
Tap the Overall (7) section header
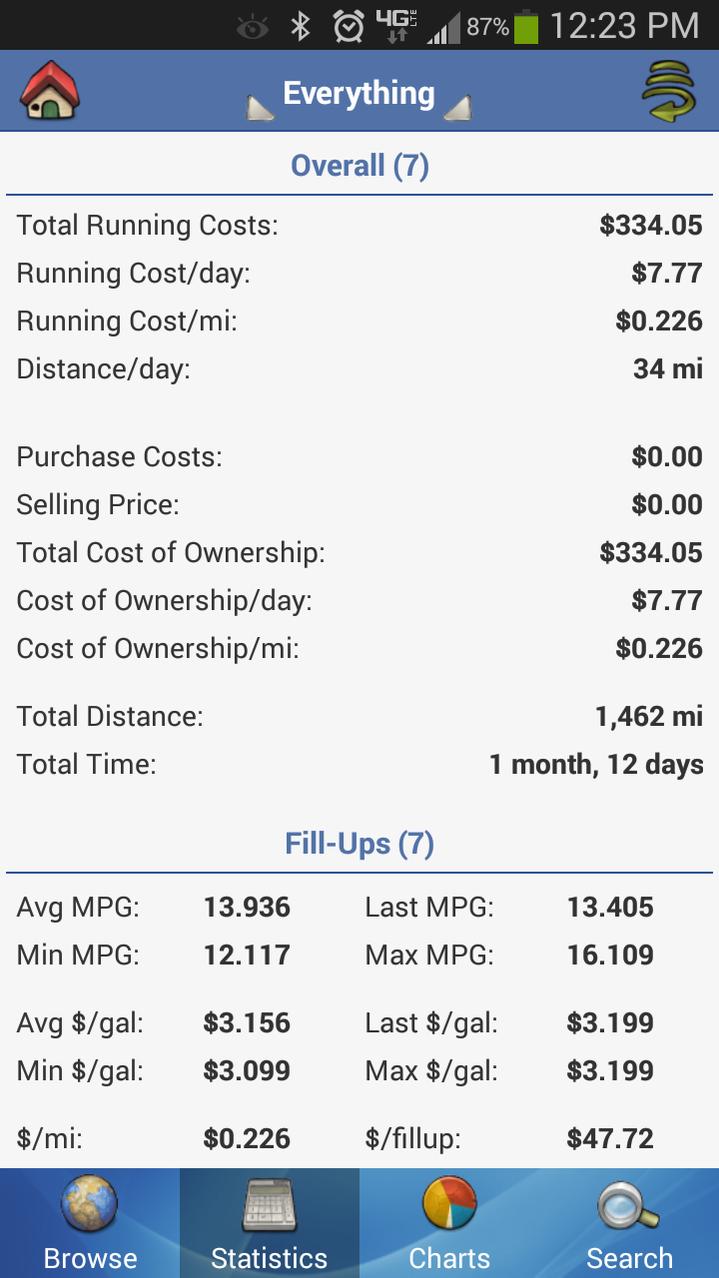point(359,165)
